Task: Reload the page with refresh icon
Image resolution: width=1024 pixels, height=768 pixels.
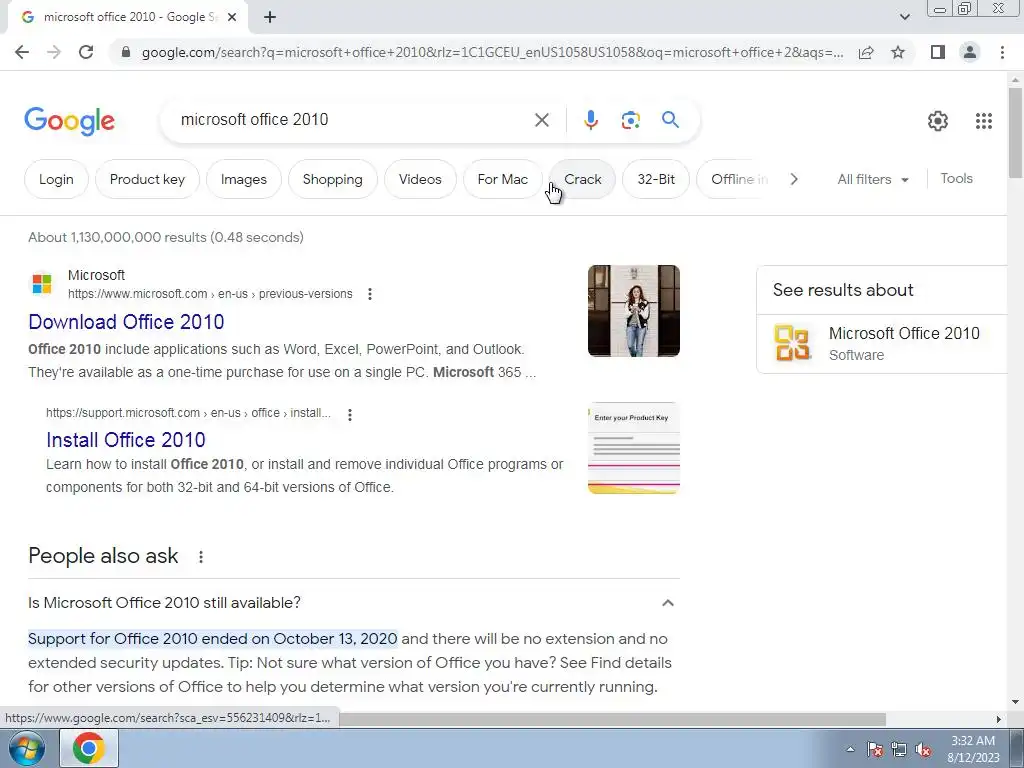Action: [86, 52]
